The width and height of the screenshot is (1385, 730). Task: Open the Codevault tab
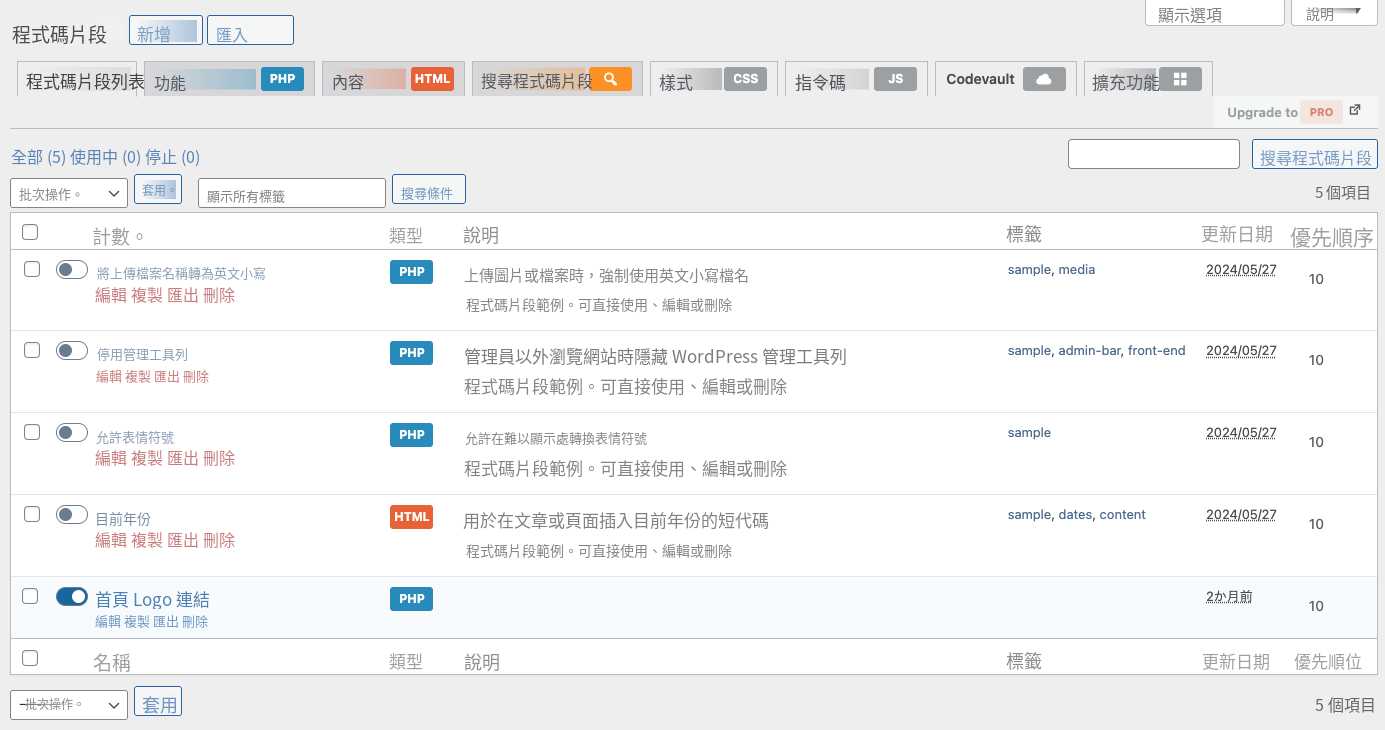click(x=1005, y=79)
